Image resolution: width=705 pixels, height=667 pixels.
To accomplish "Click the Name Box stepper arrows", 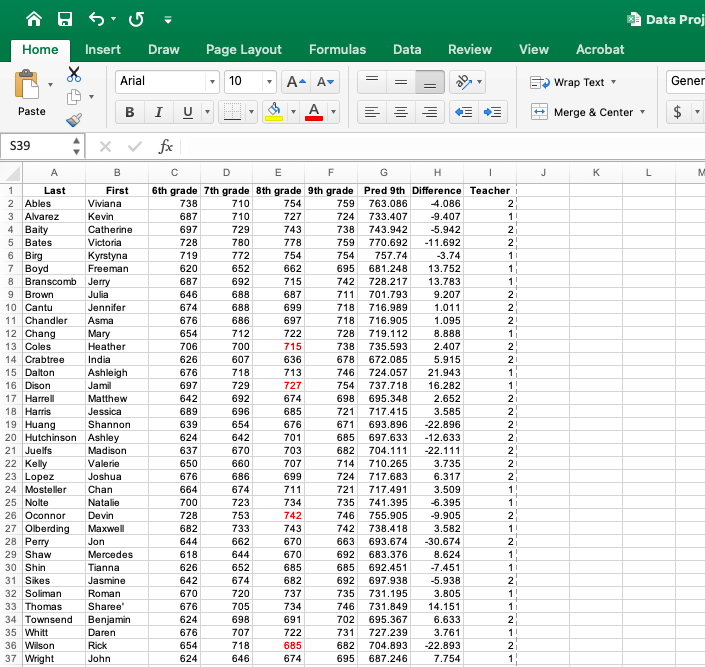I will 76,146.
